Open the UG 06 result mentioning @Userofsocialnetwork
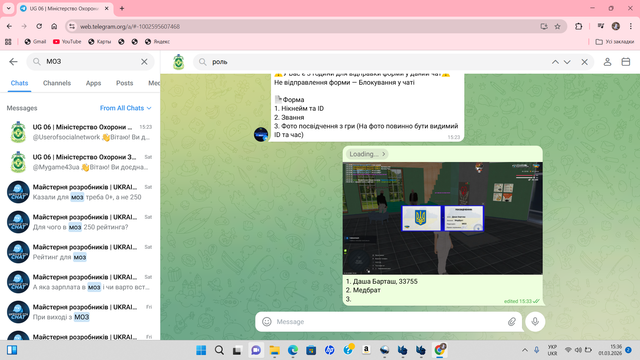The width and height of the screenshot is (640, 360). 80,132
